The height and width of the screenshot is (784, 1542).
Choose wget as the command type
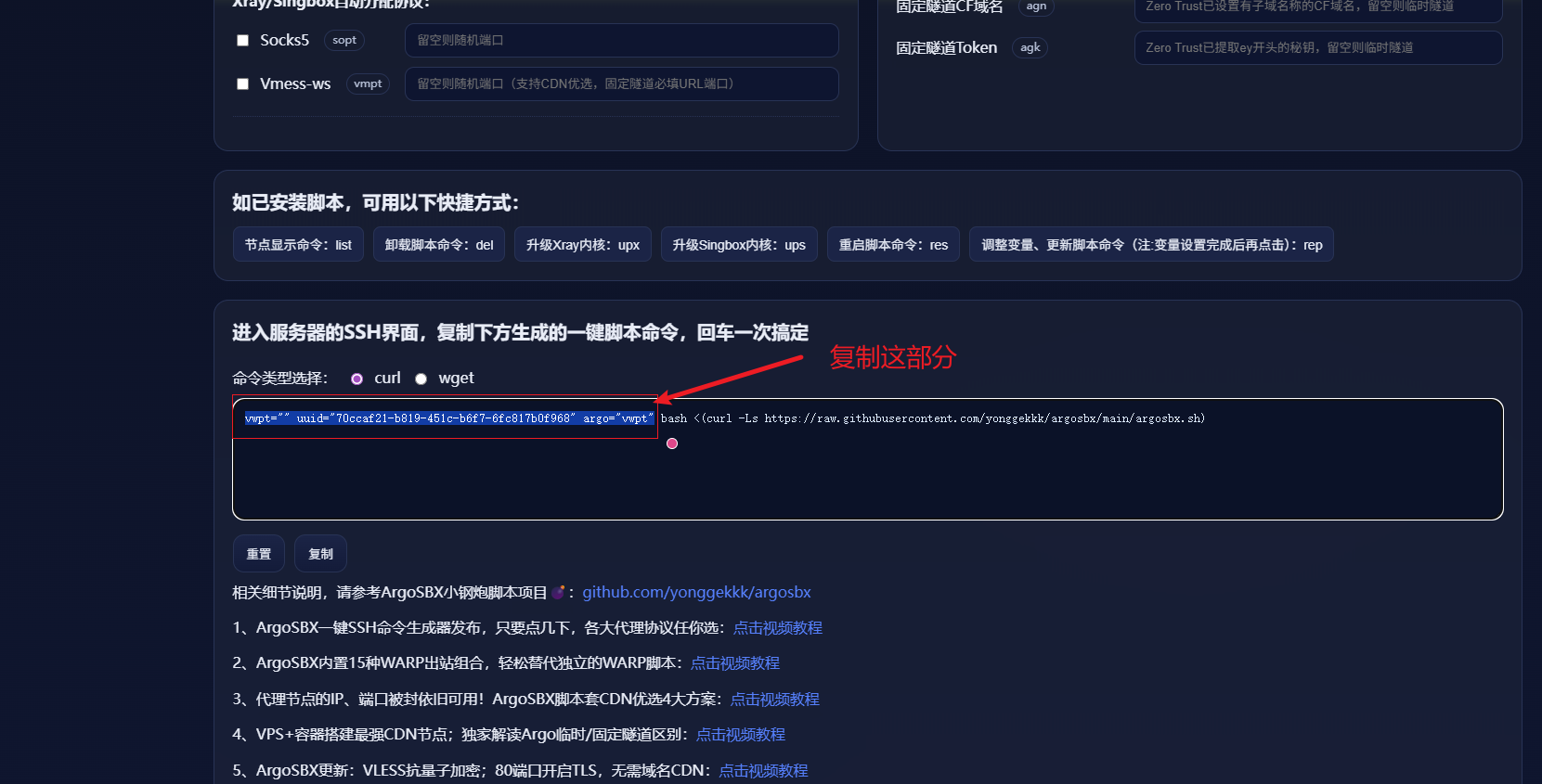click(x=421, y=379)
